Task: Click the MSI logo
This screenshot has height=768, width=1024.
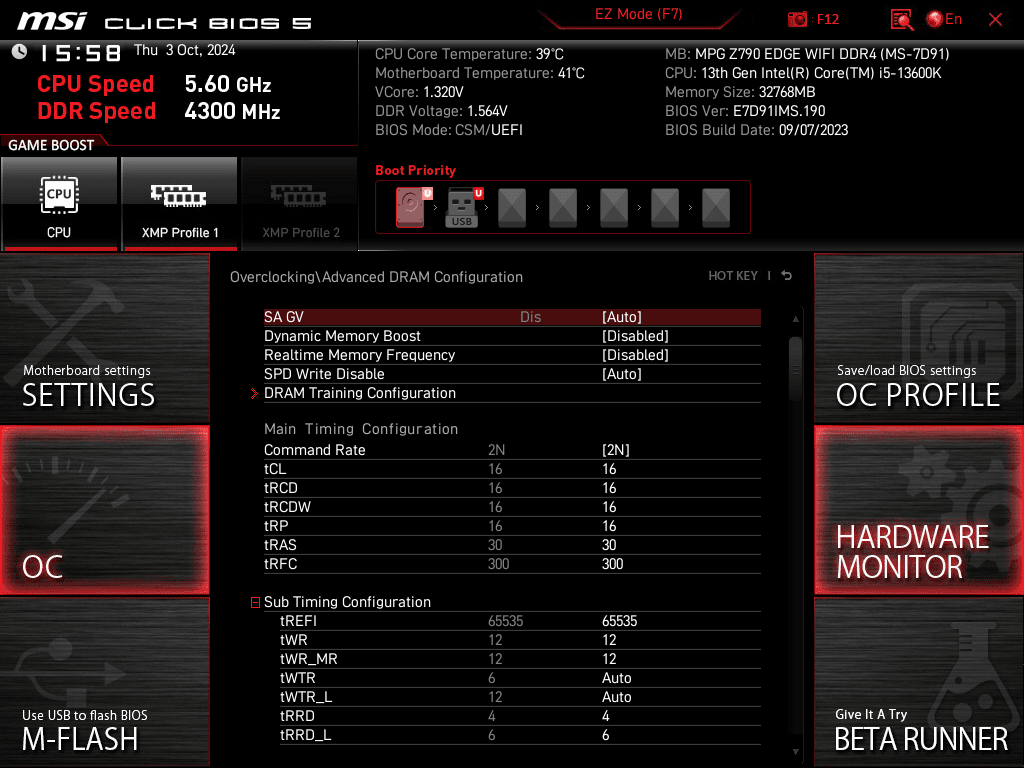Action: (x=52, y=21)
